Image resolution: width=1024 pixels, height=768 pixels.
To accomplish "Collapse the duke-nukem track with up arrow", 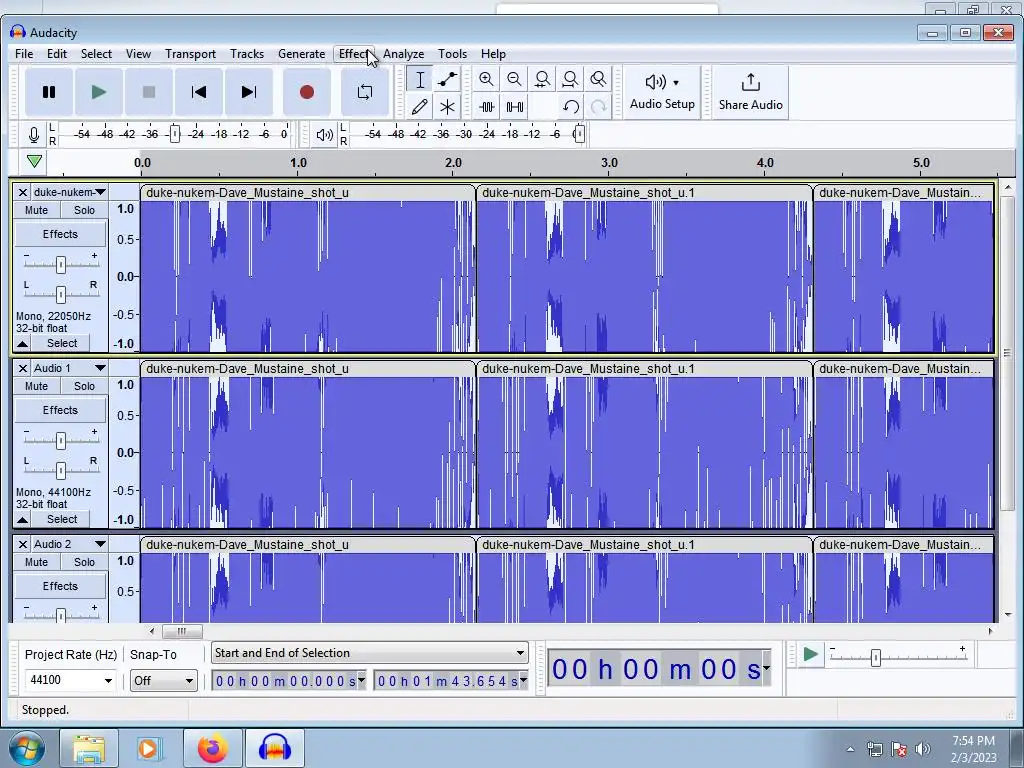I will click(x=22, y=344).
